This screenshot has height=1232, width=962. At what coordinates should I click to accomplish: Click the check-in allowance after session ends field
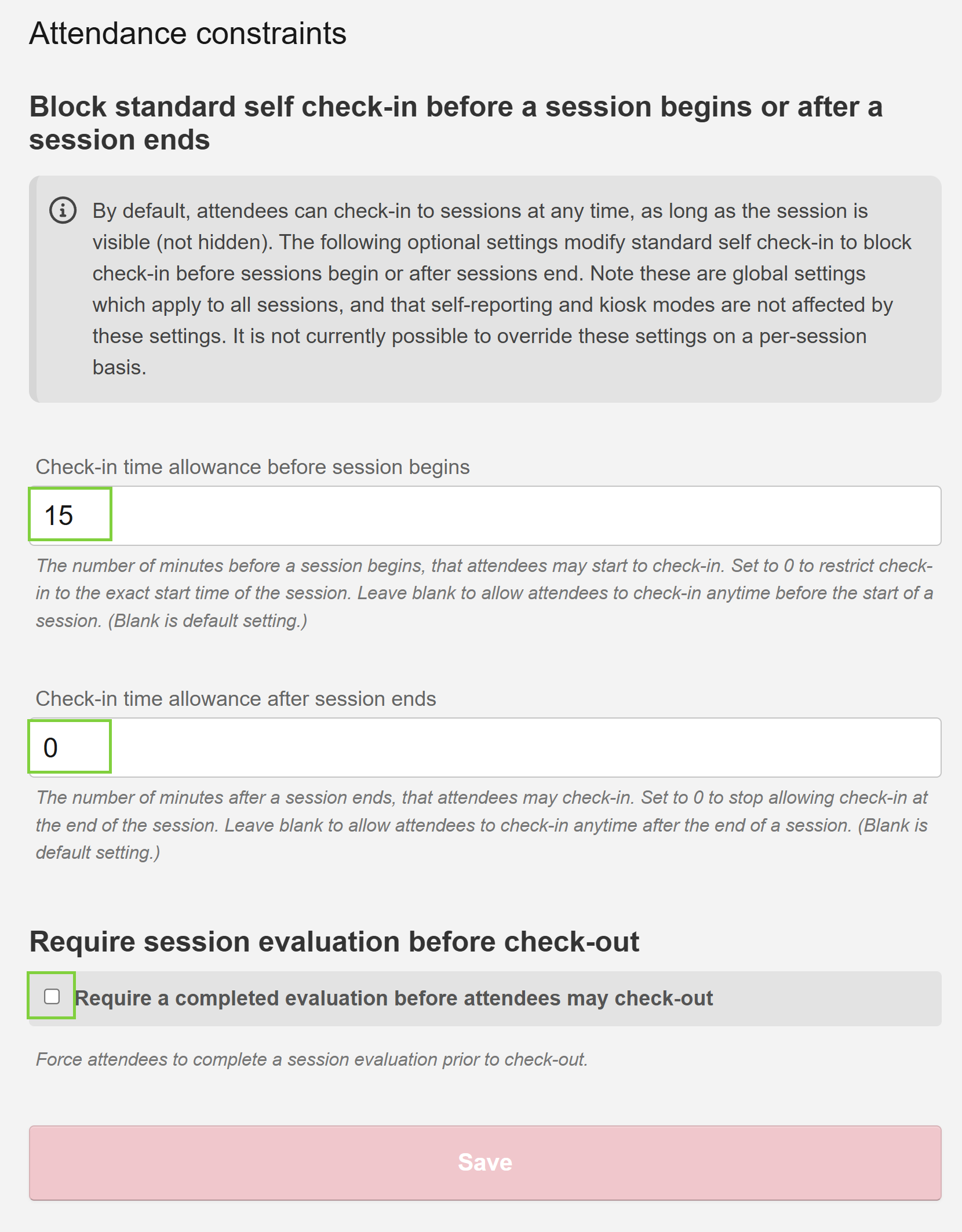pyautogui.click(x=485, y=747)
